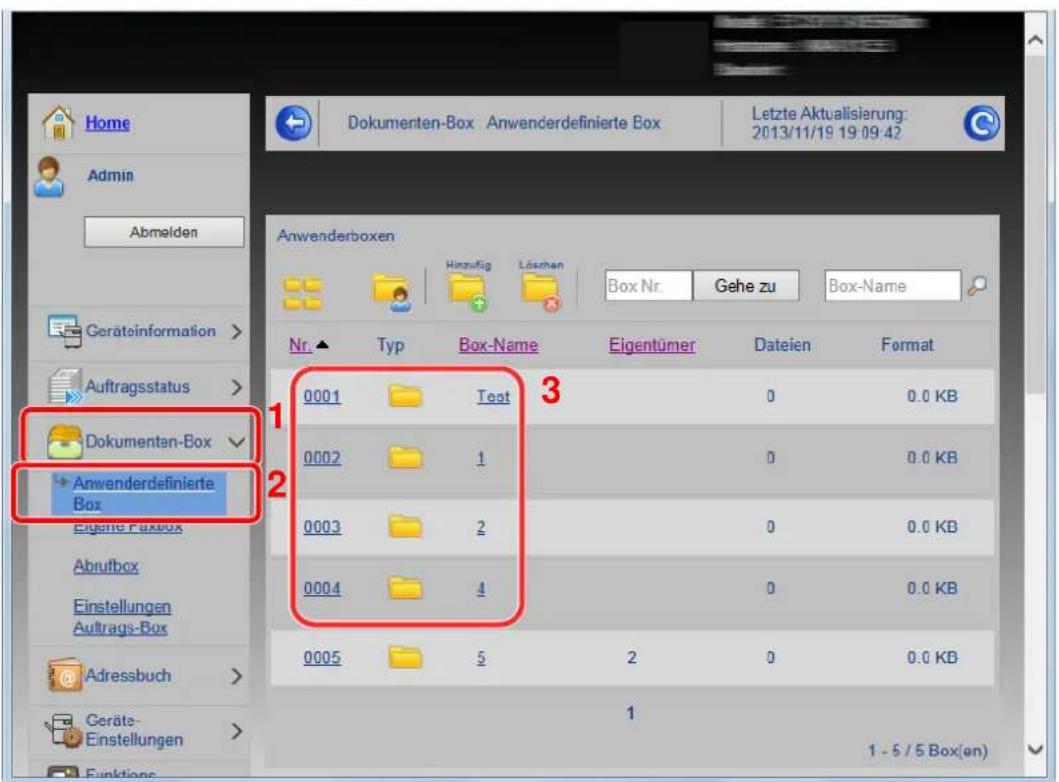Open the Abrufbox link
The width and height of the screenshot is (1059, 782).
(105, 566)
